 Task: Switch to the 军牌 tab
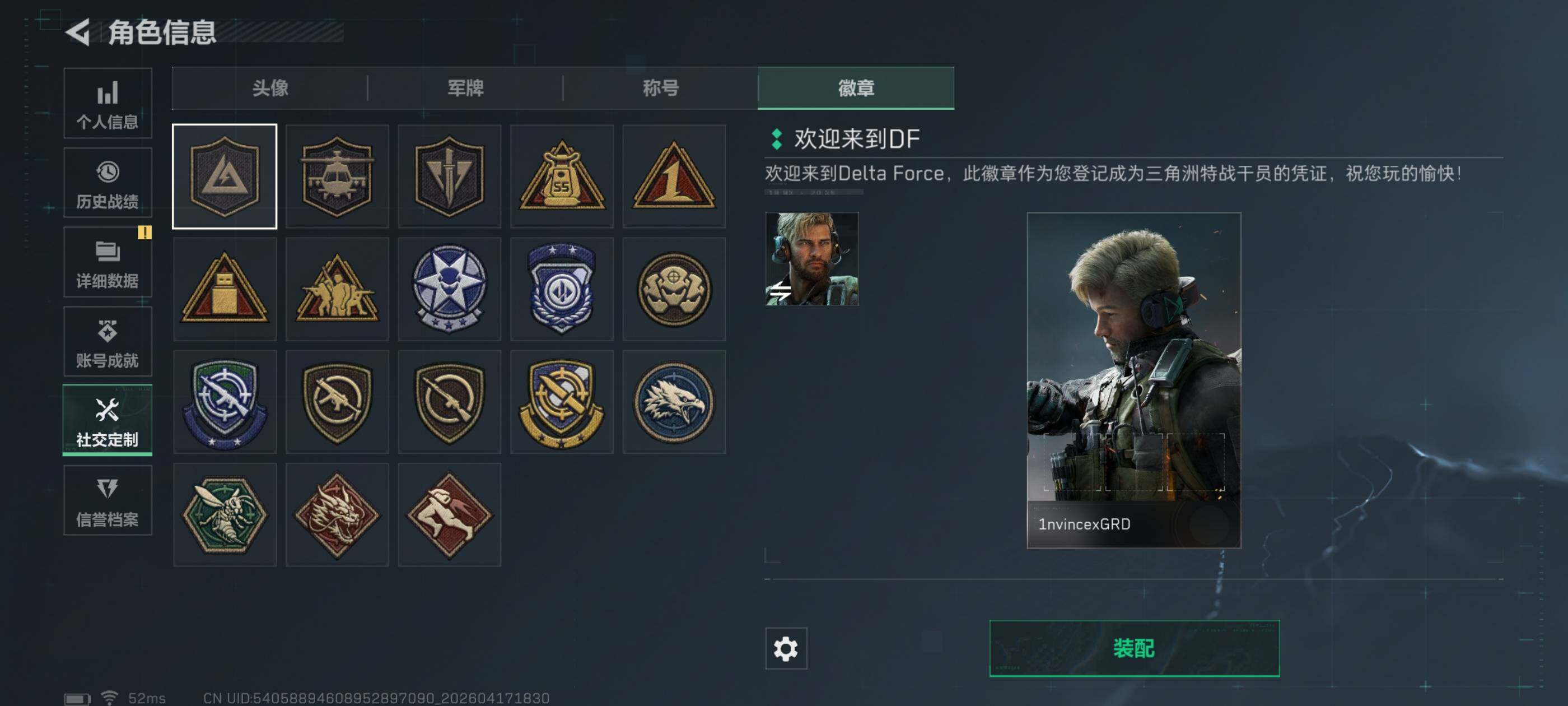(466, 89)
